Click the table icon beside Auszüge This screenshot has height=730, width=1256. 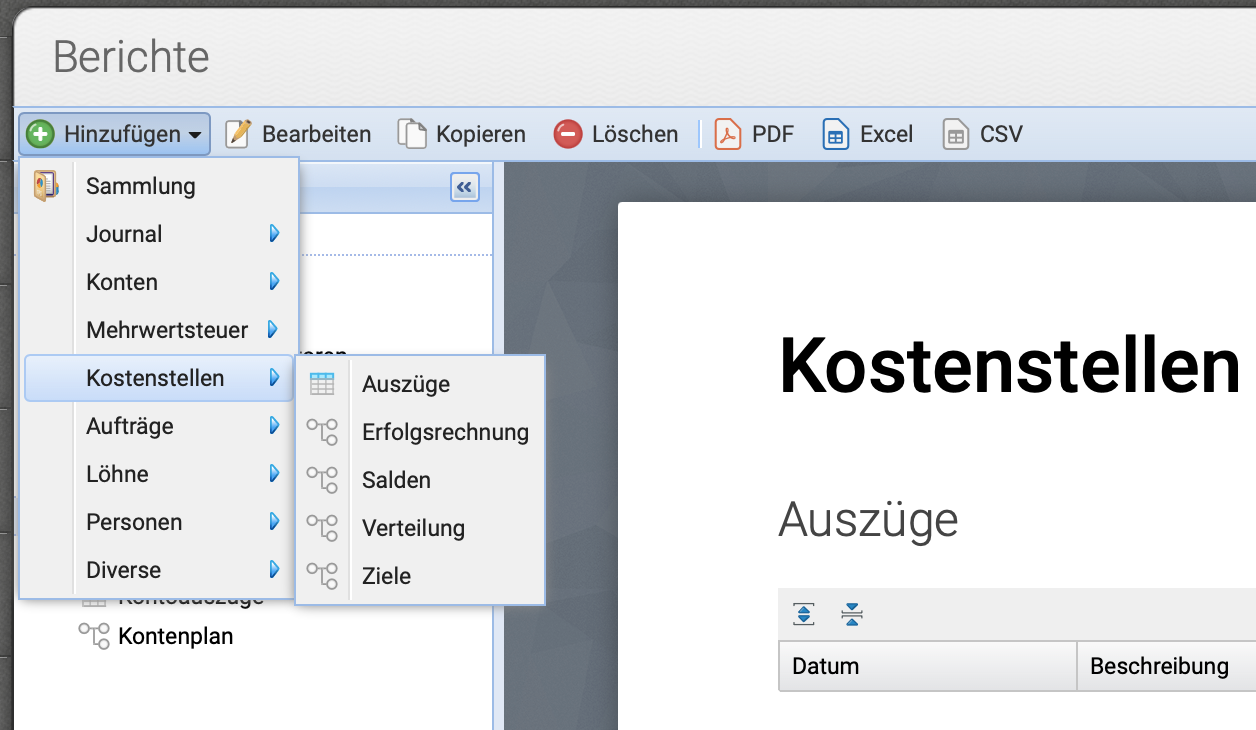[x=322, y=384]
